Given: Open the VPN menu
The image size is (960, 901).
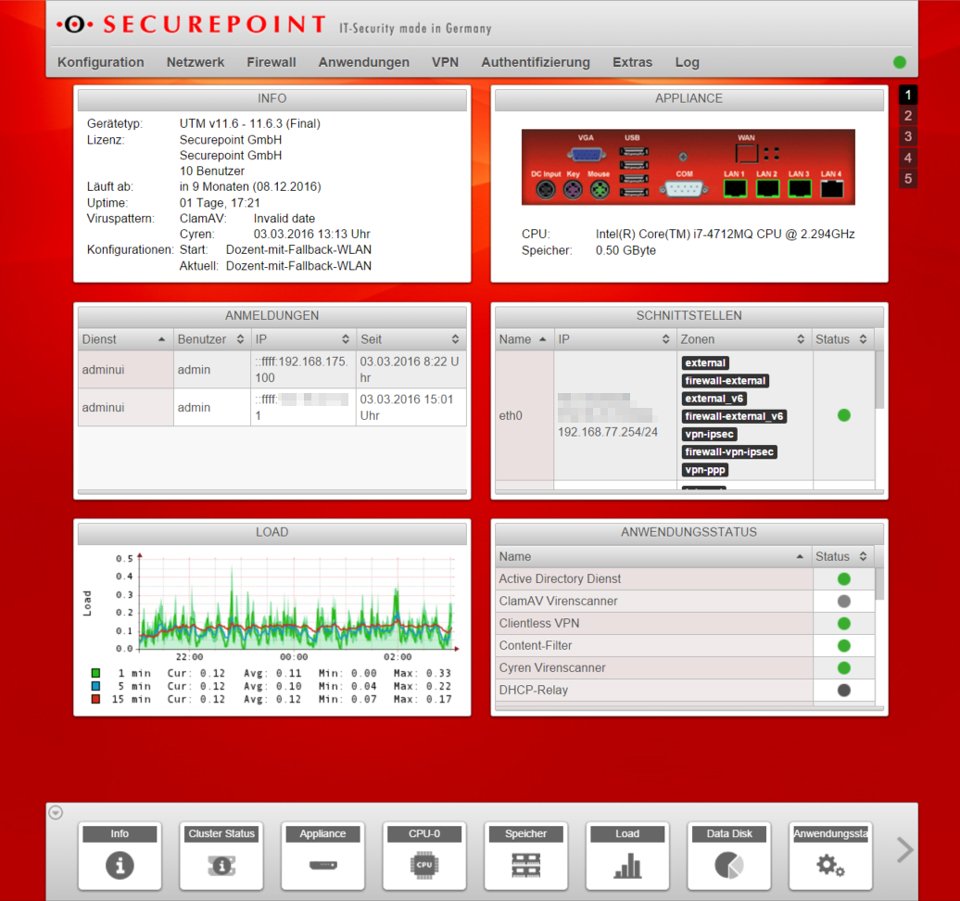Looking at the screenshot, I should point(445,62).
